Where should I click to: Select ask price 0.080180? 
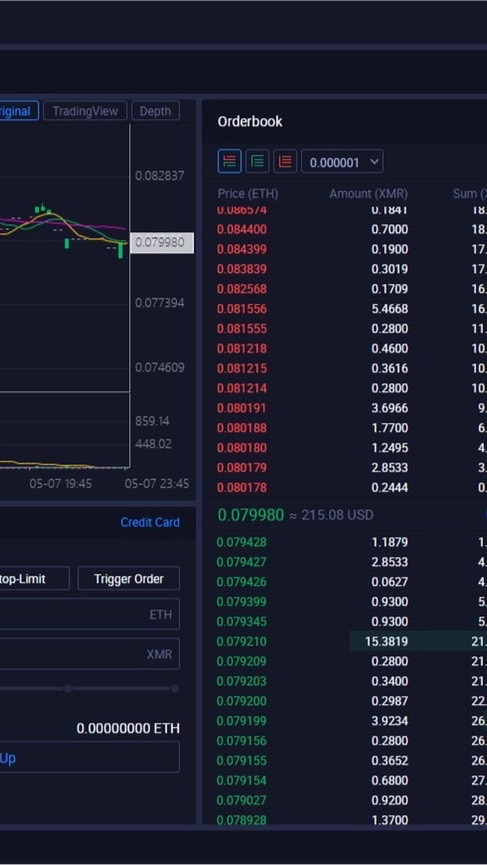coord(242,448)
